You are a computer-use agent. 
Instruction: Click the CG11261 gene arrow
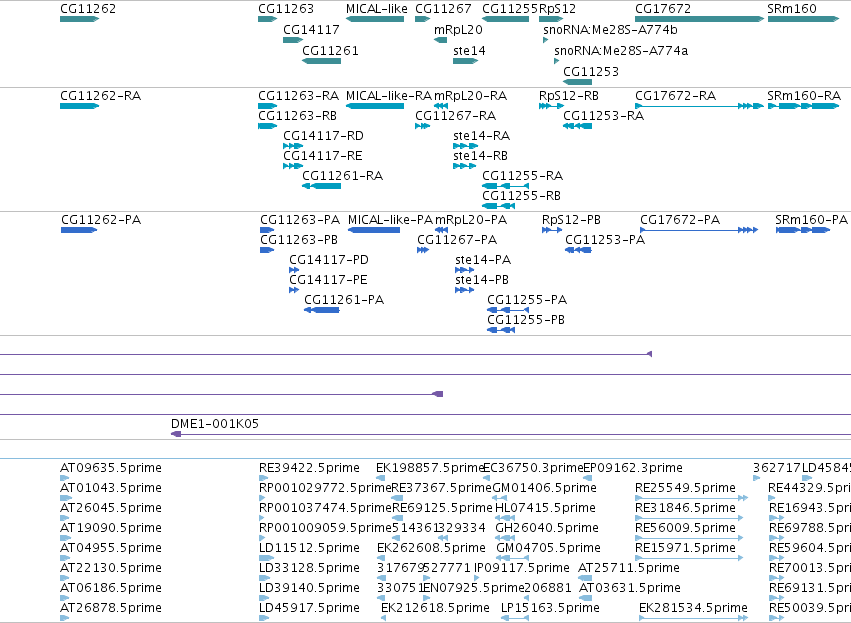[x=321, y=61]
